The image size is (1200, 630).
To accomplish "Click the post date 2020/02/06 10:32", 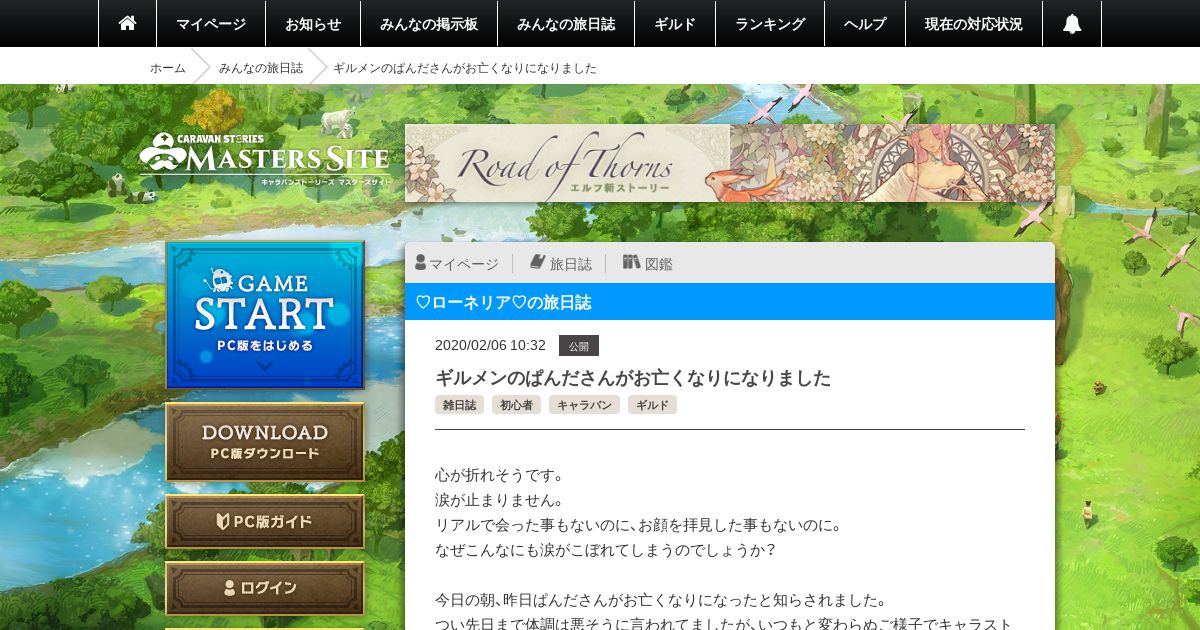I will pos(490,345).
